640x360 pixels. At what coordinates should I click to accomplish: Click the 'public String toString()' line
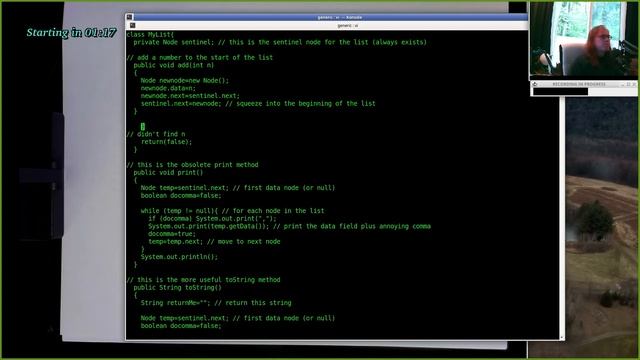coord(178,288)
